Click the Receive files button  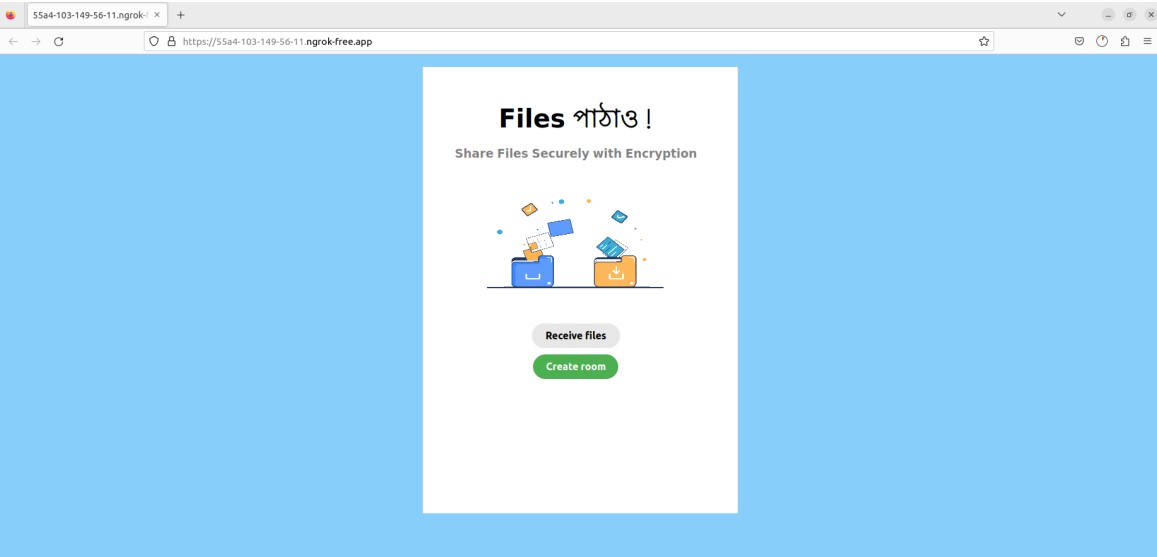pos(576,336)
